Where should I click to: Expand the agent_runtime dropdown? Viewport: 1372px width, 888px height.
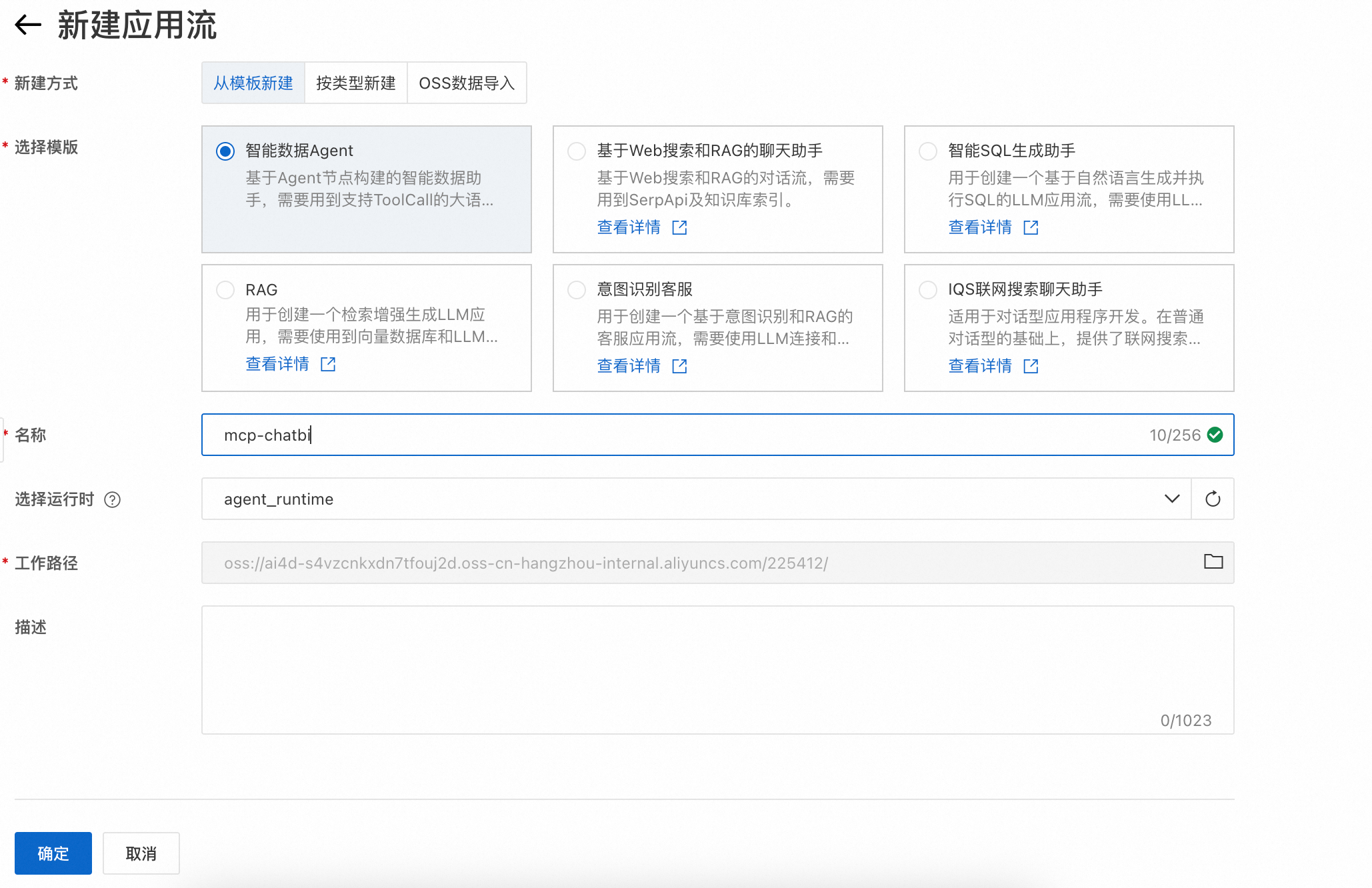point(1171,499)
